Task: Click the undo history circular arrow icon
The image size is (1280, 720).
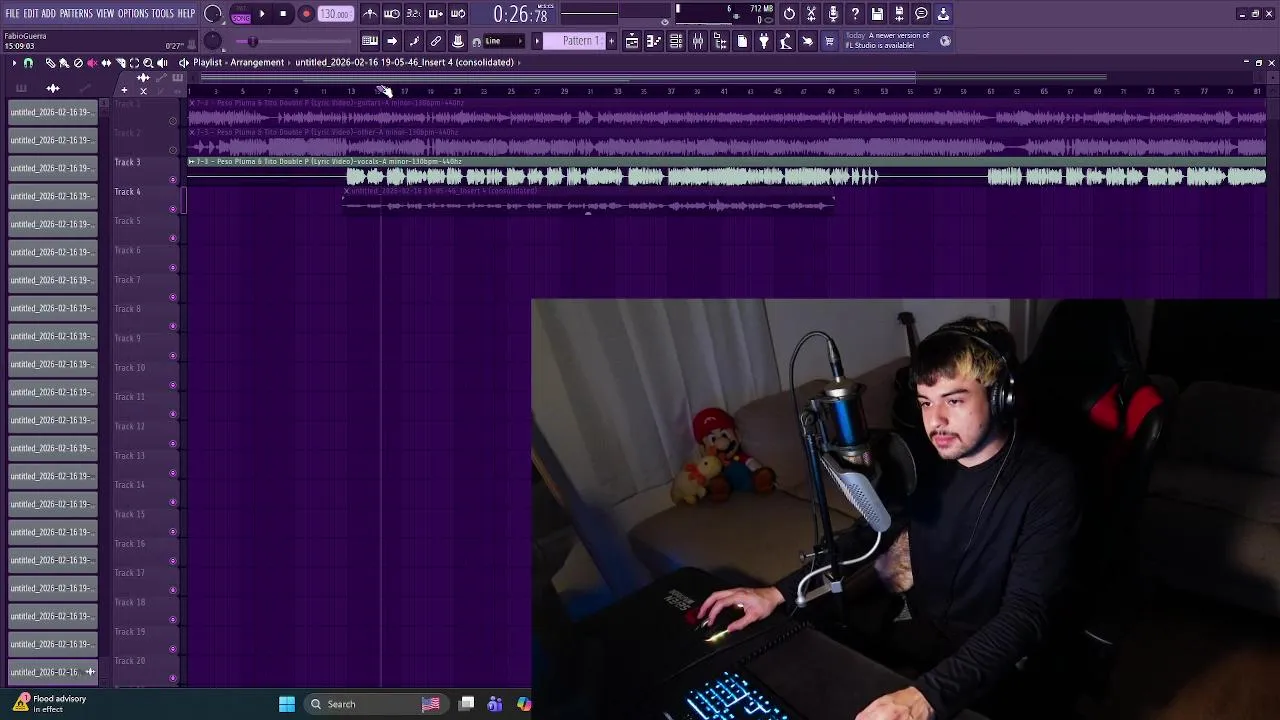Action: point(789,14)
